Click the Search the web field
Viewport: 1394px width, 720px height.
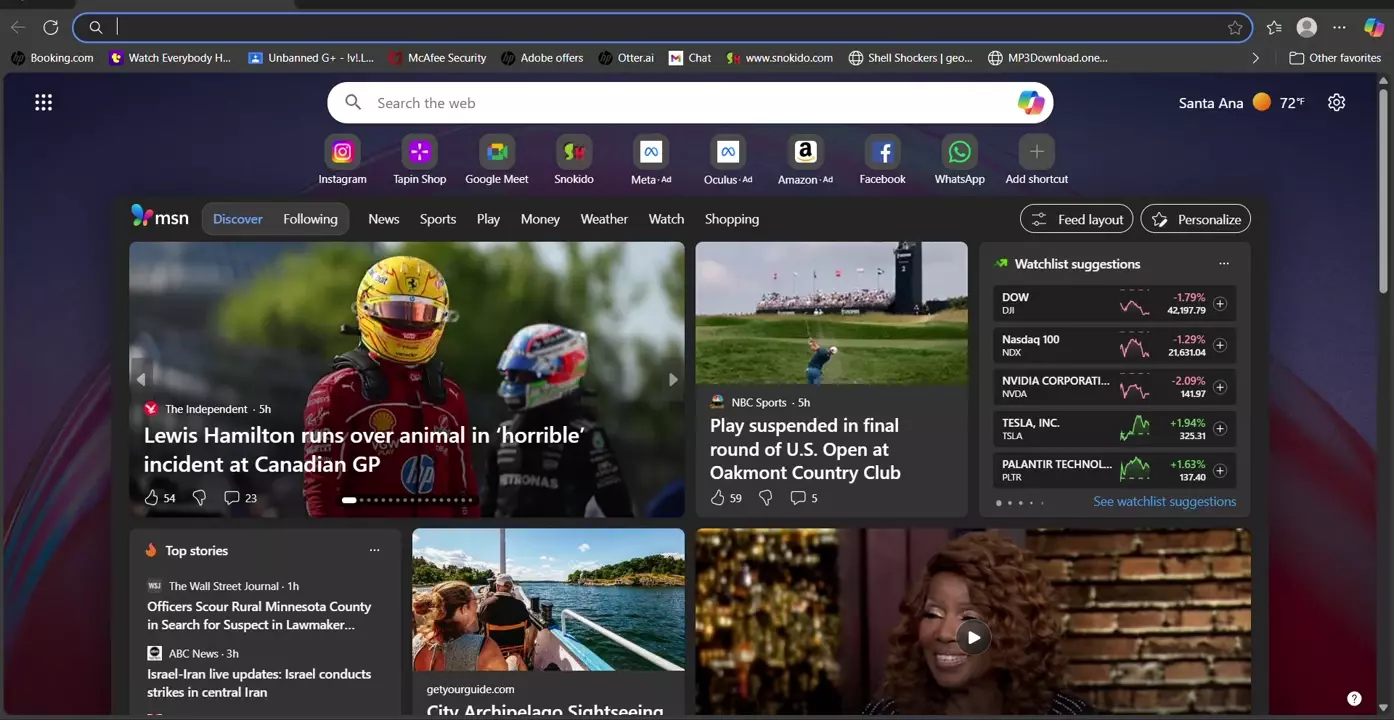[680, 103]
